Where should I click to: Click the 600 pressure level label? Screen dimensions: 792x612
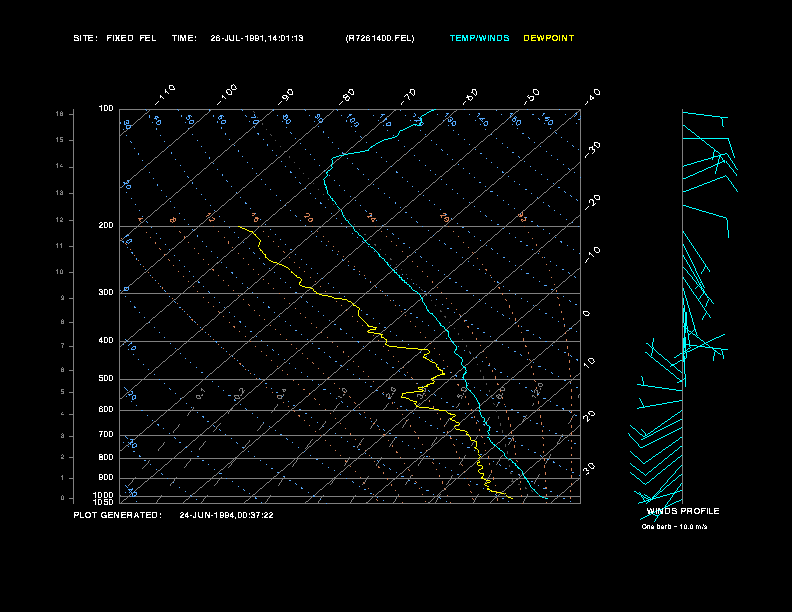click(106, 410)
